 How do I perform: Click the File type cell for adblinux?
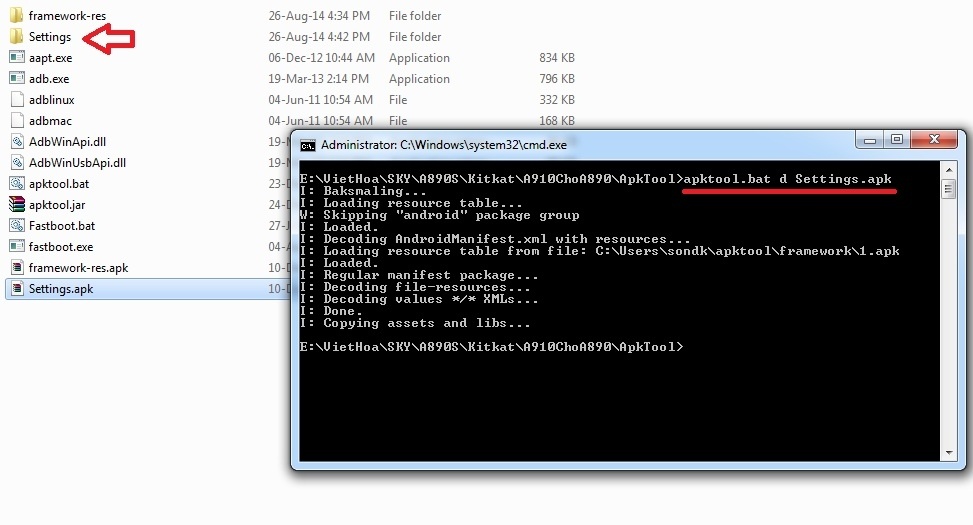point(398,99)
